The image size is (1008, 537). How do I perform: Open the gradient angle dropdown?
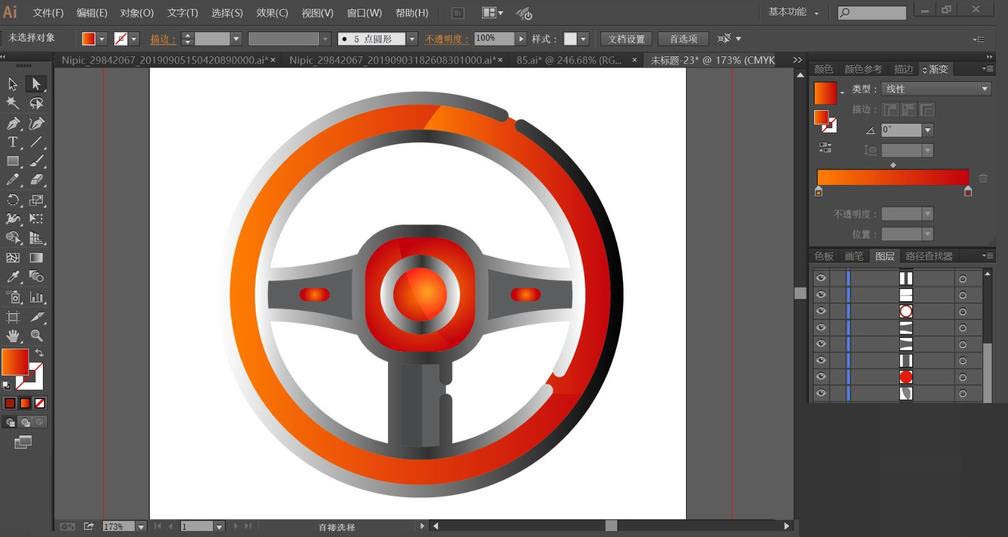tap(927, 130)
